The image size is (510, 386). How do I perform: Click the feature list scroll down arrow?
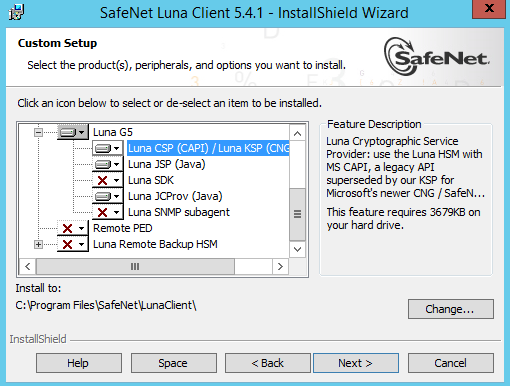[x=297, y=249]
